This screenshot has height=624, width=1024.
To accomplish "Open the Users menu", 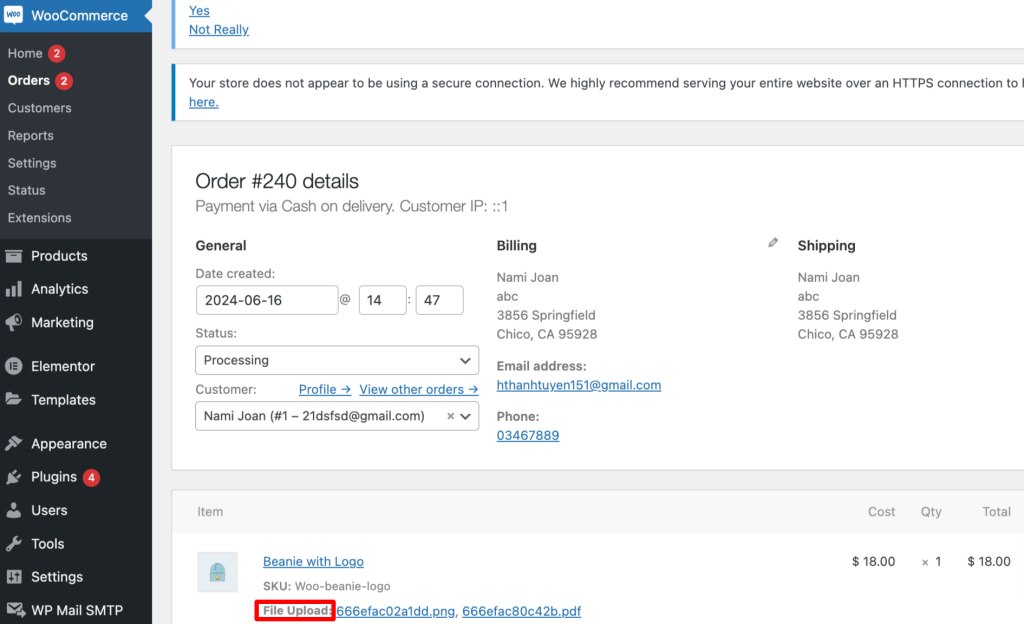I will click(x=50, y=510).
